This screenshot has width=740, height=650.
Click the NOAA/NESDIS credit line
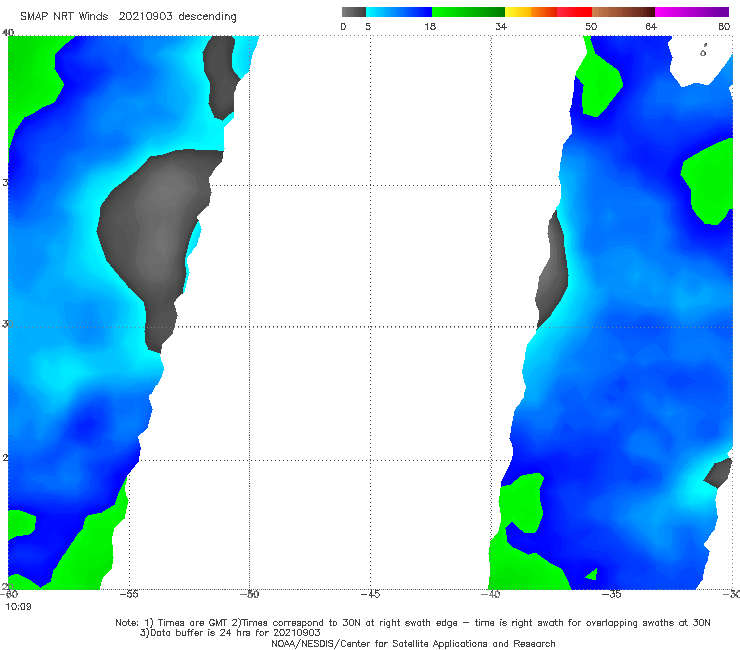[413, 644]
